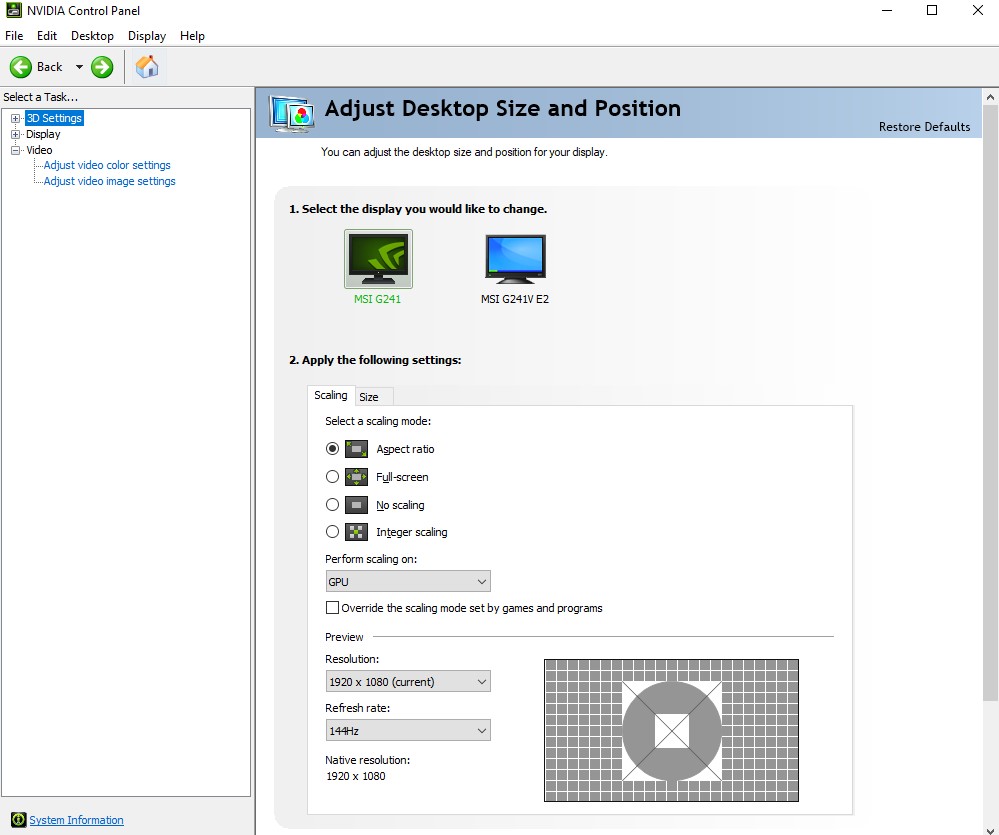Open the File menu

pos(14,36)
